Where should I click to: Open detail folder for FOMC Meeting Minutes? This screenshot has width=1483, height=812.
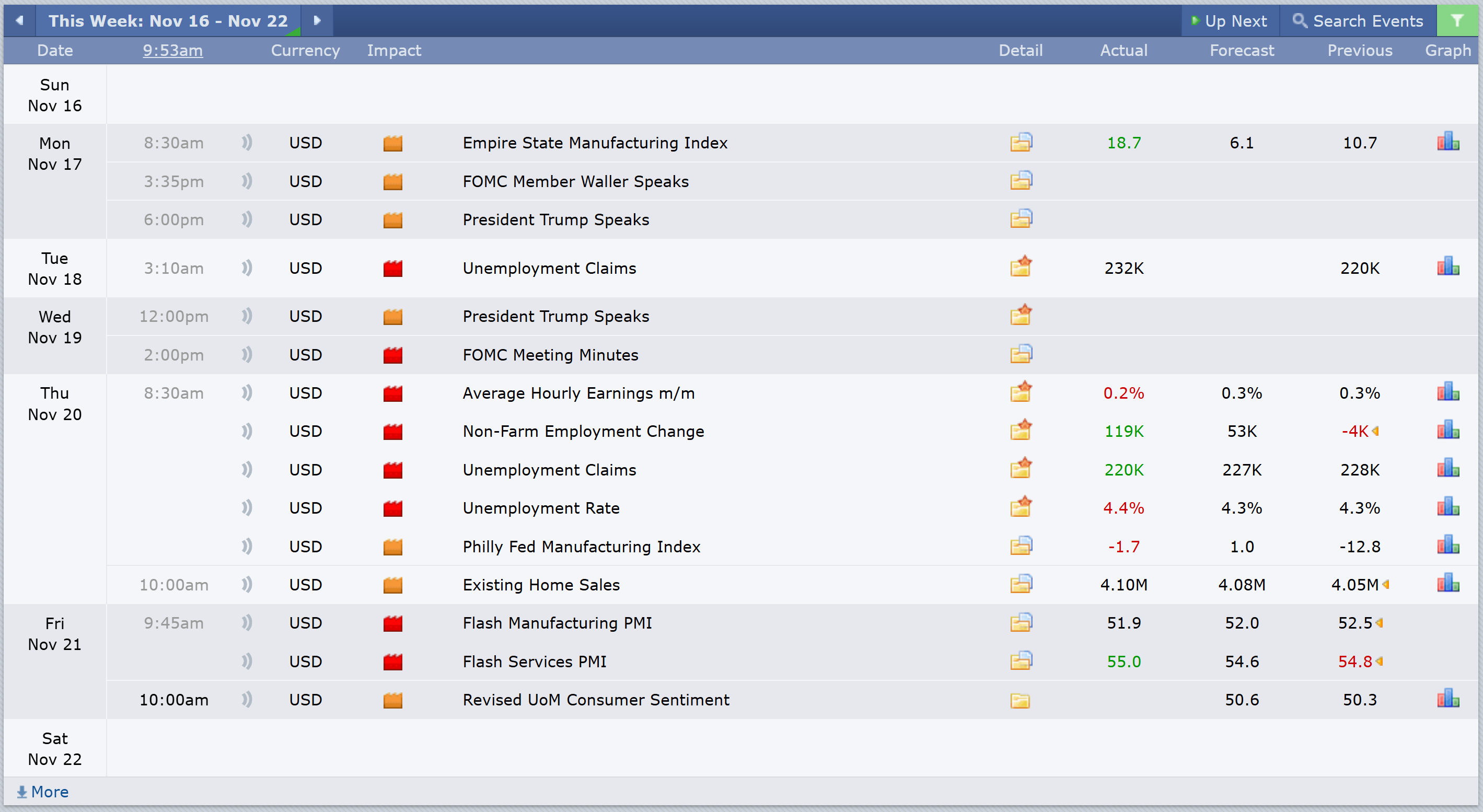point(1021,354)
